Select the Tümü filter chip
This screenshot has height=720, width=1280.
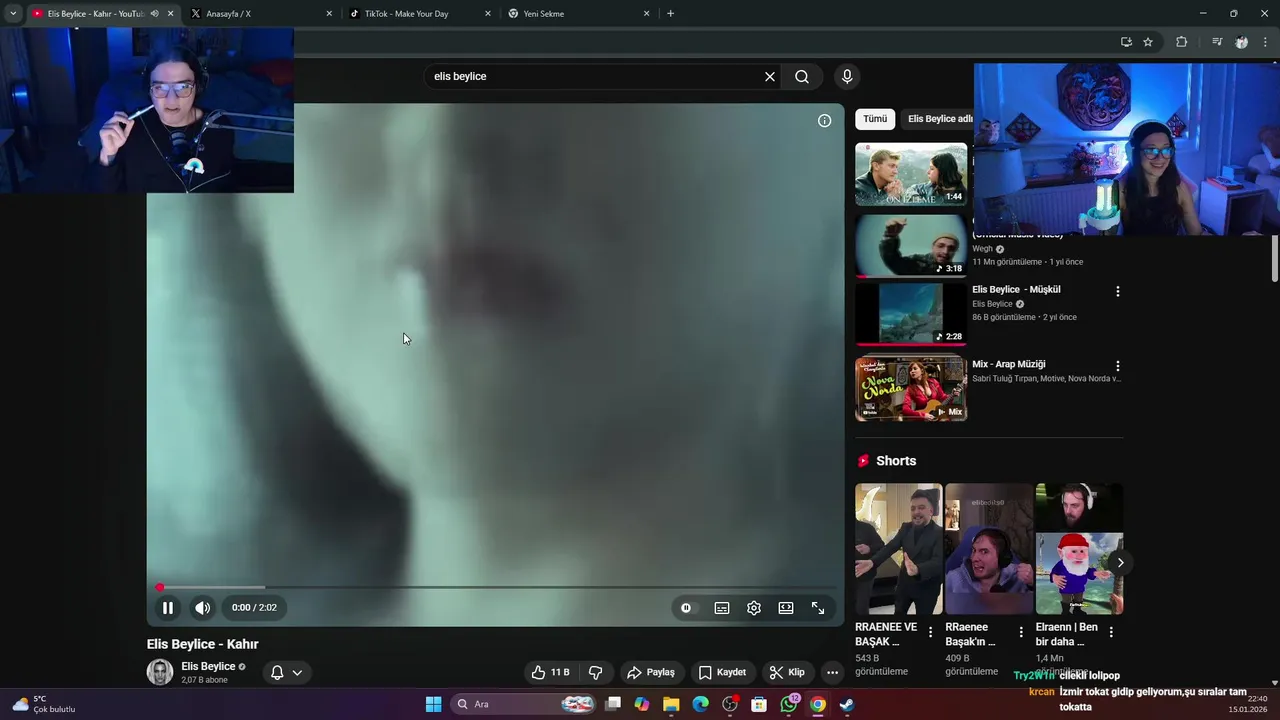click(875, 119)
